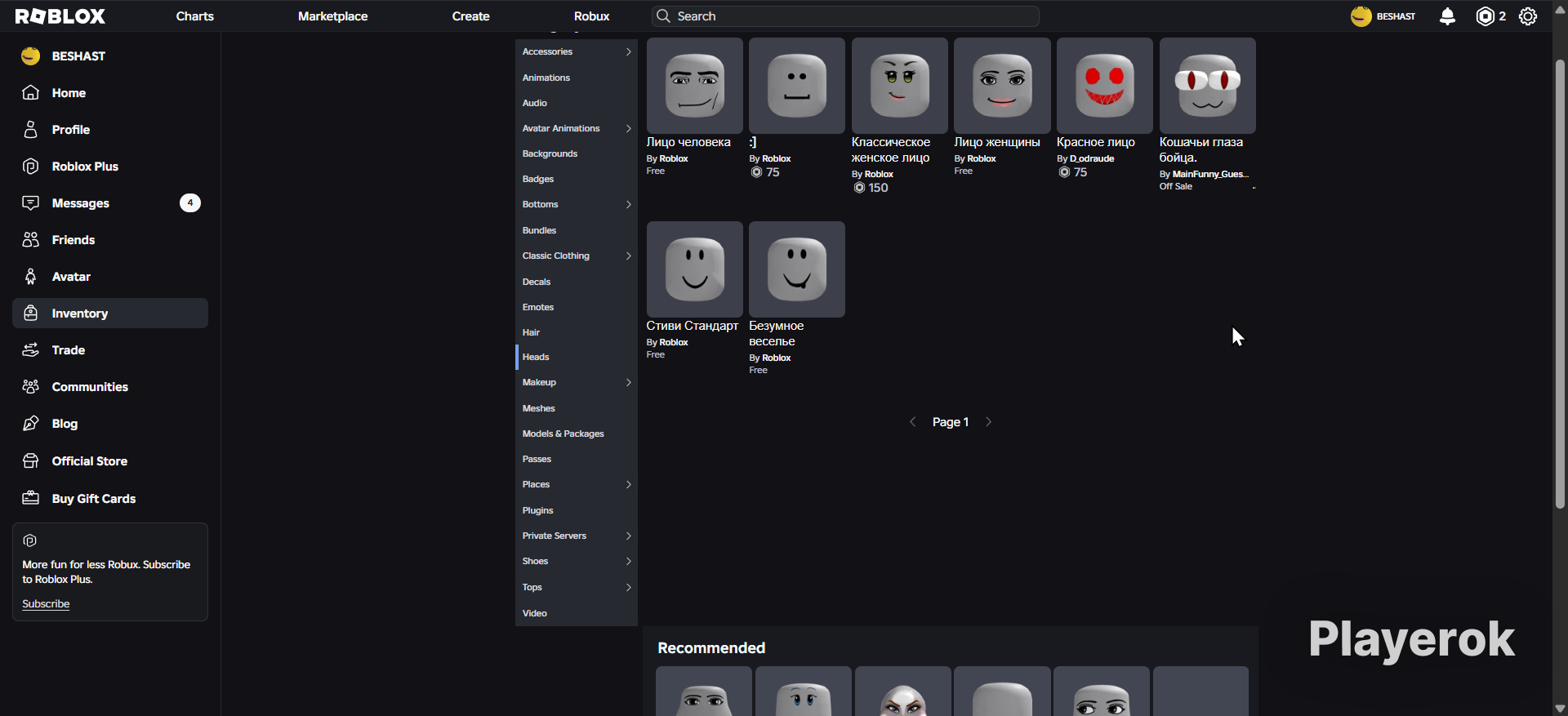Viewport: 1568px width, 716px height.
Task: Open the Красное лицо item title
Action: pyautogui.click(x=1096, y=142)
